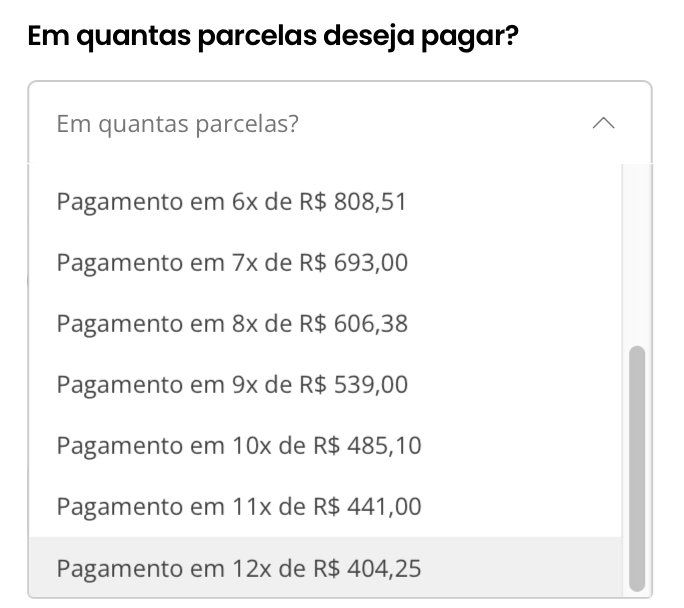Choose the 7x de R$ 693,00 option
Screen dimensions: 684x608
[232, 263]
